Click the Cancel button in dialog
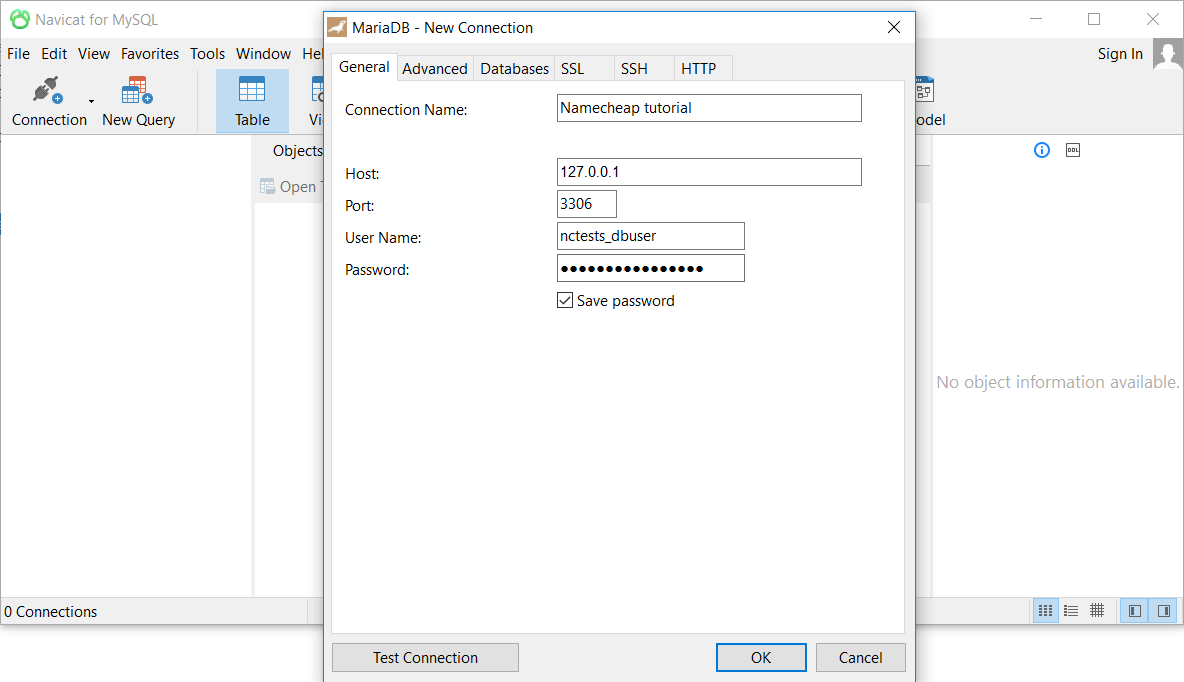Viewport: 1184px width, 682px height. pos(860,657)
